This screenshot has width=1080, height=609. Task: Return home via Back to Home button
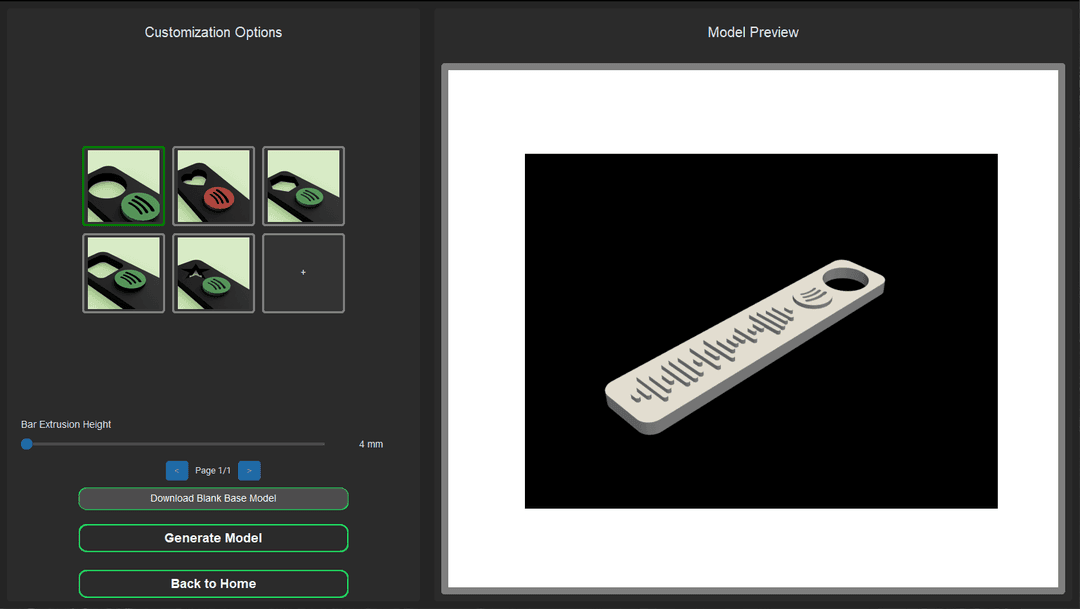point(213,583)
